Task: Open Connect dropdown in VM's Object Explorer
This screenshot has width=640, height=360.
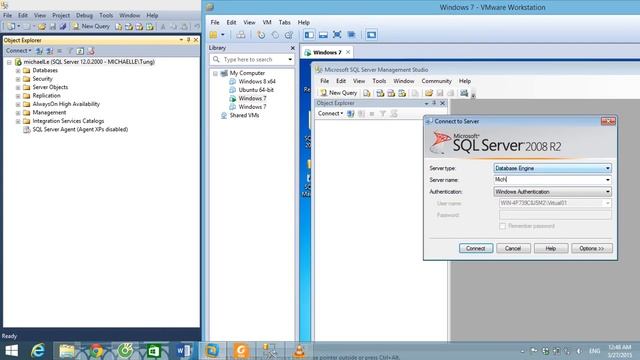Action: tap(331, 113)
